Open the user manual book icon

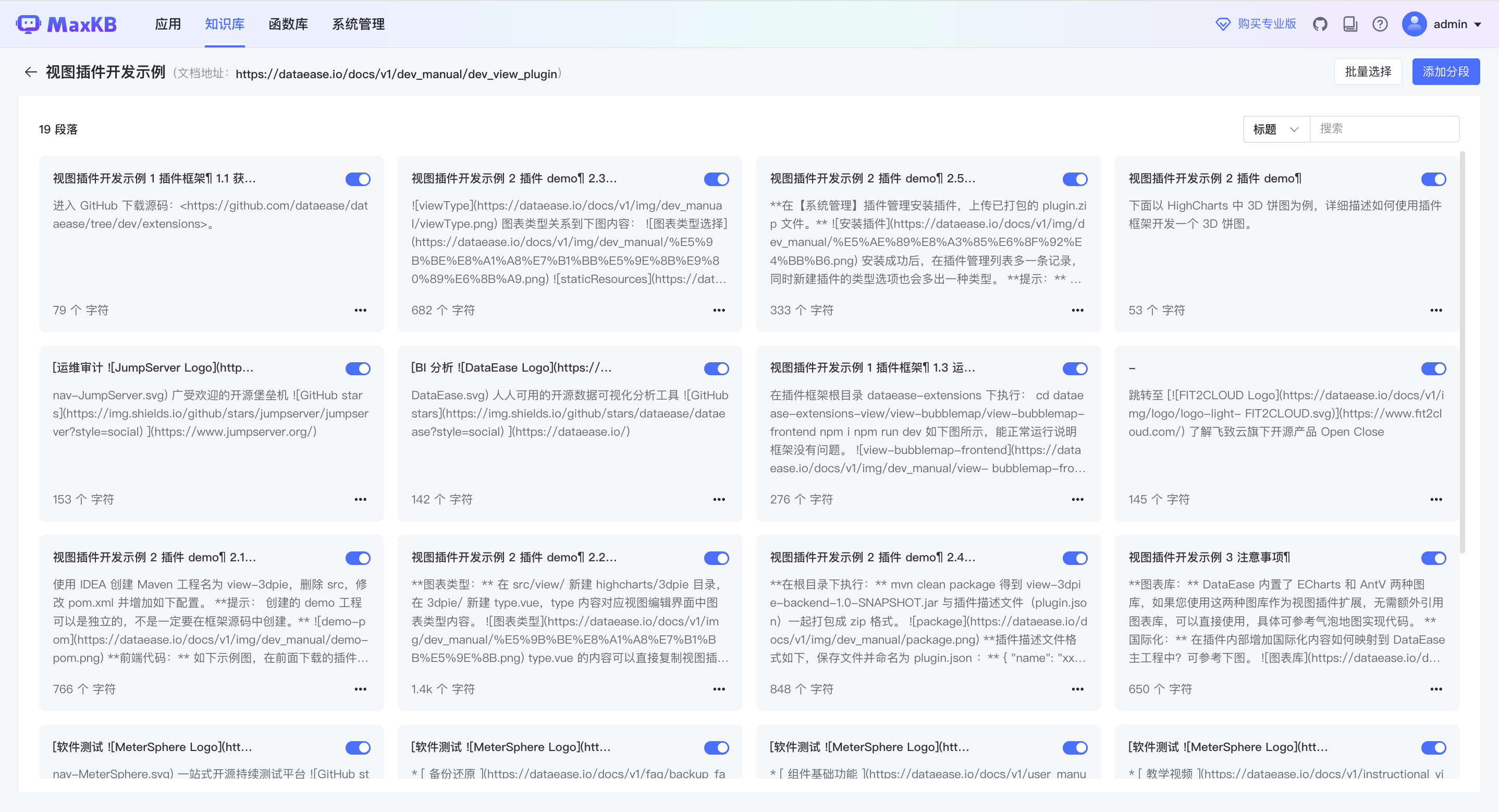click(x=1350, y=24)
